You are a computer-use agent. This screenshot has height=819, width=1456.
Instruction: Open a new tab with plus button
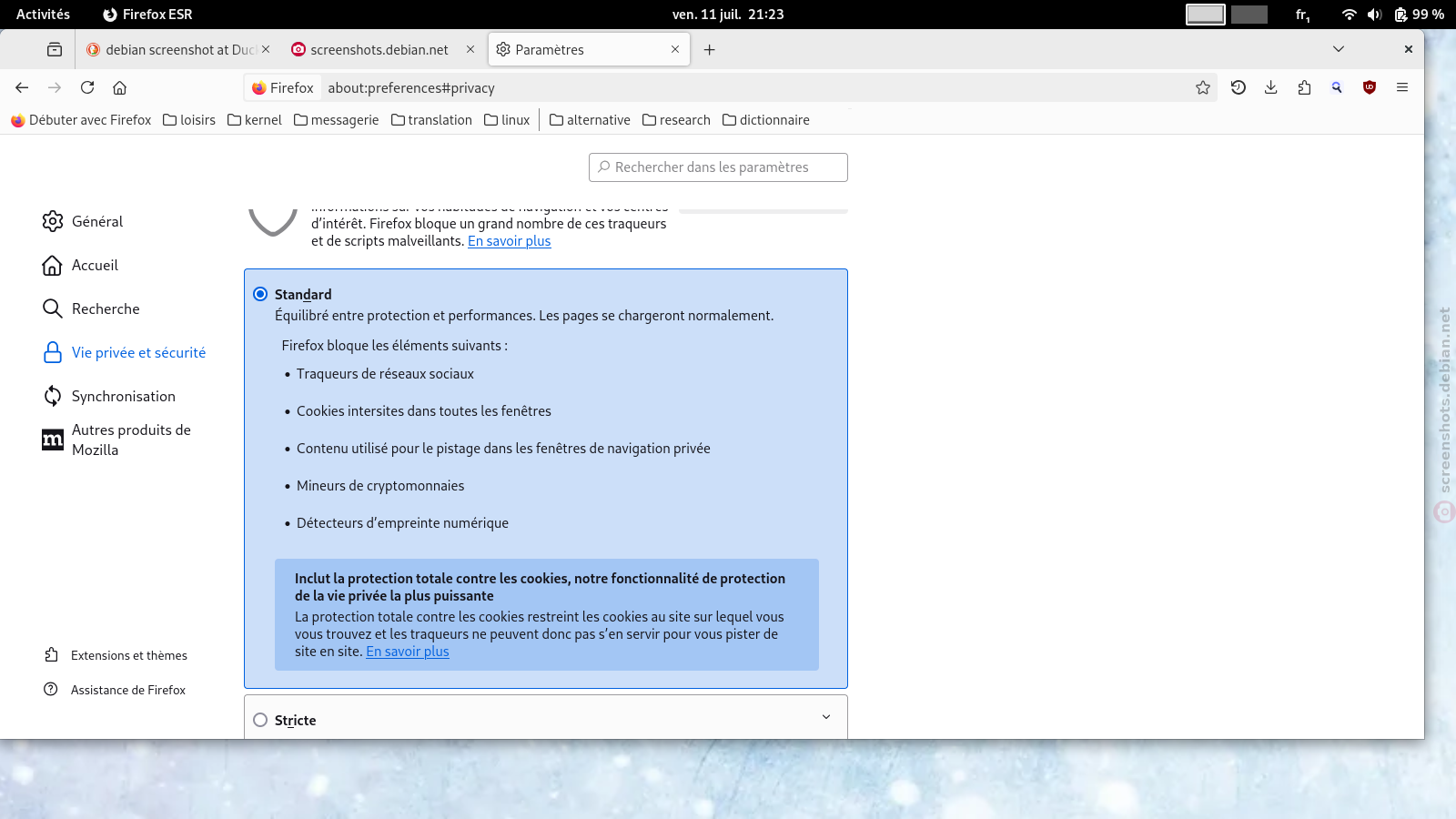coord(710,49)
